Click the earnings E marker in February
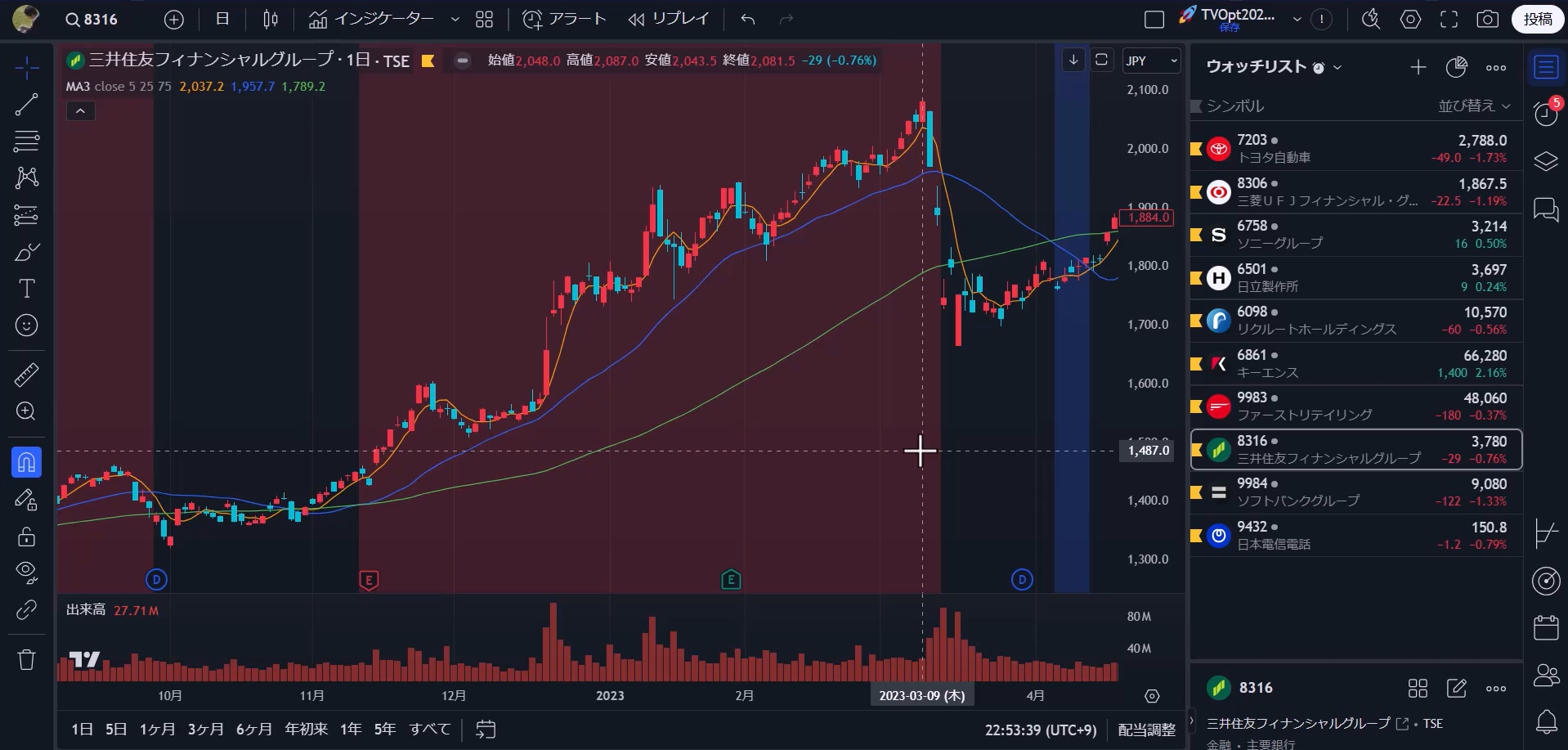 point(731,580)
